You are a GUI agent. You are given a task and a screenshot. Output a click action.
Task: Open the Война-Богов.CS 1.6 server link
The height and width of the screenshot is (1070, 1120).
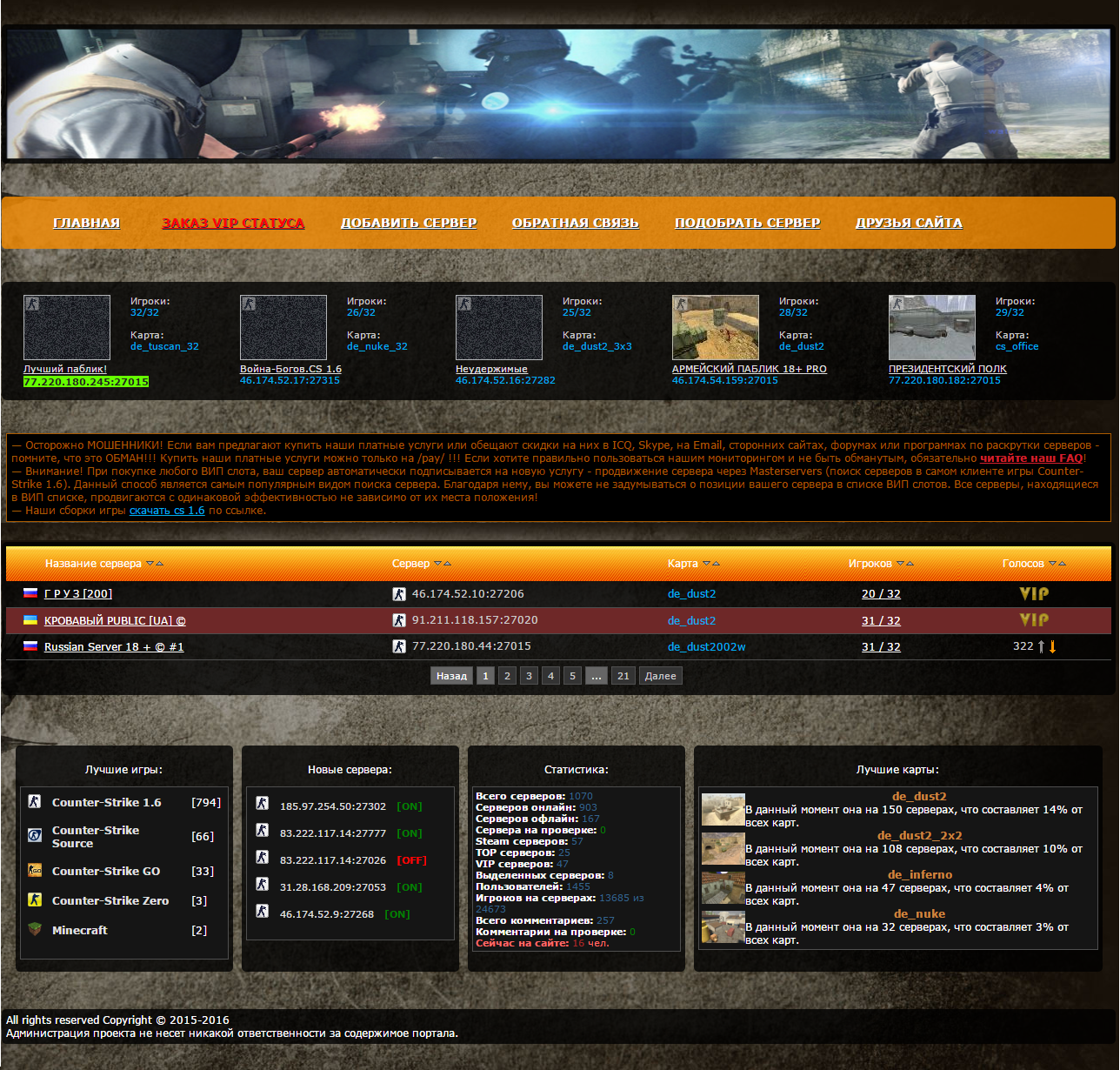(290, 369)
